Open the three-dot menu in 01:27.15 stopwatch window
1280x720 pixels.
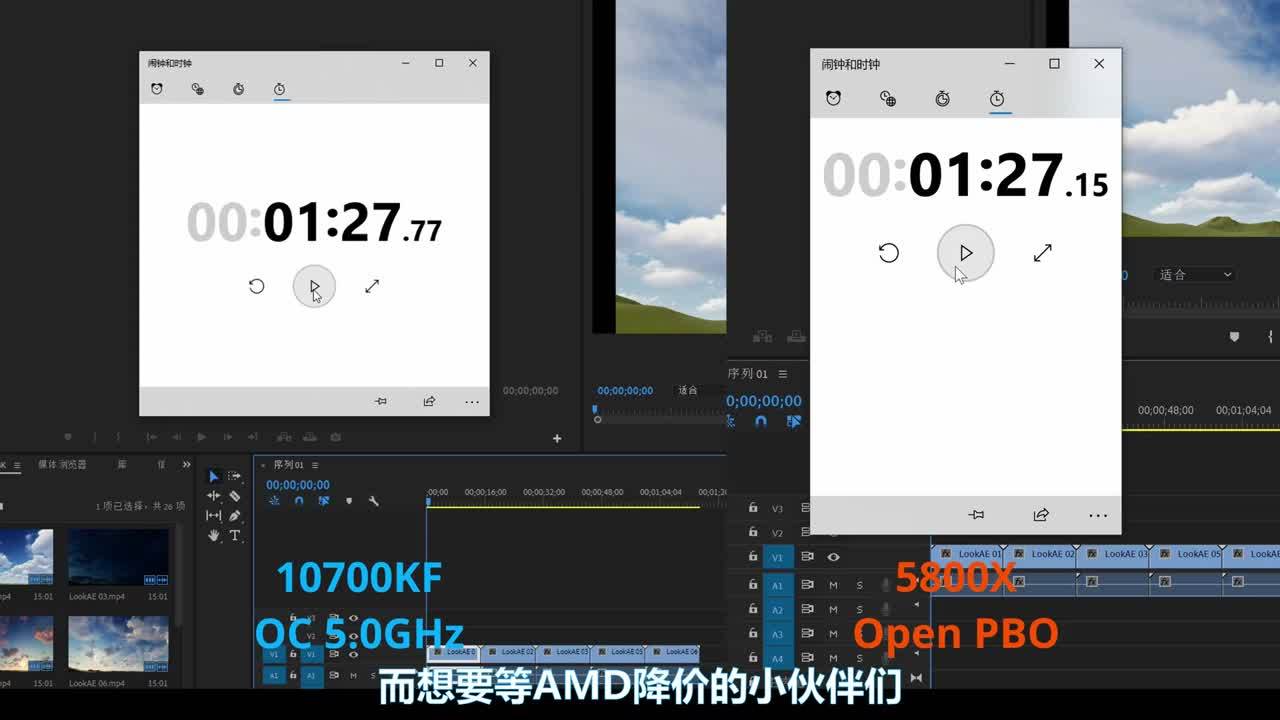[1098, 515]
